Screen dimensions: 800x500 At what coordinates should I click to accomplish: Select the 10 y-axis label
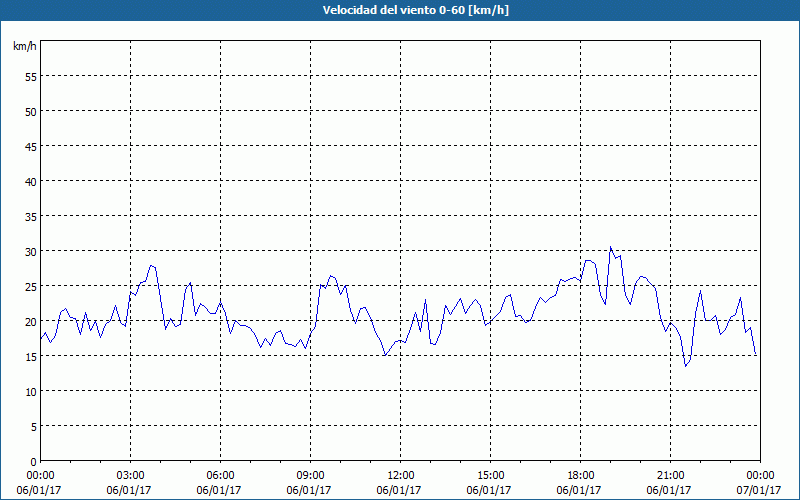point(31,392)
